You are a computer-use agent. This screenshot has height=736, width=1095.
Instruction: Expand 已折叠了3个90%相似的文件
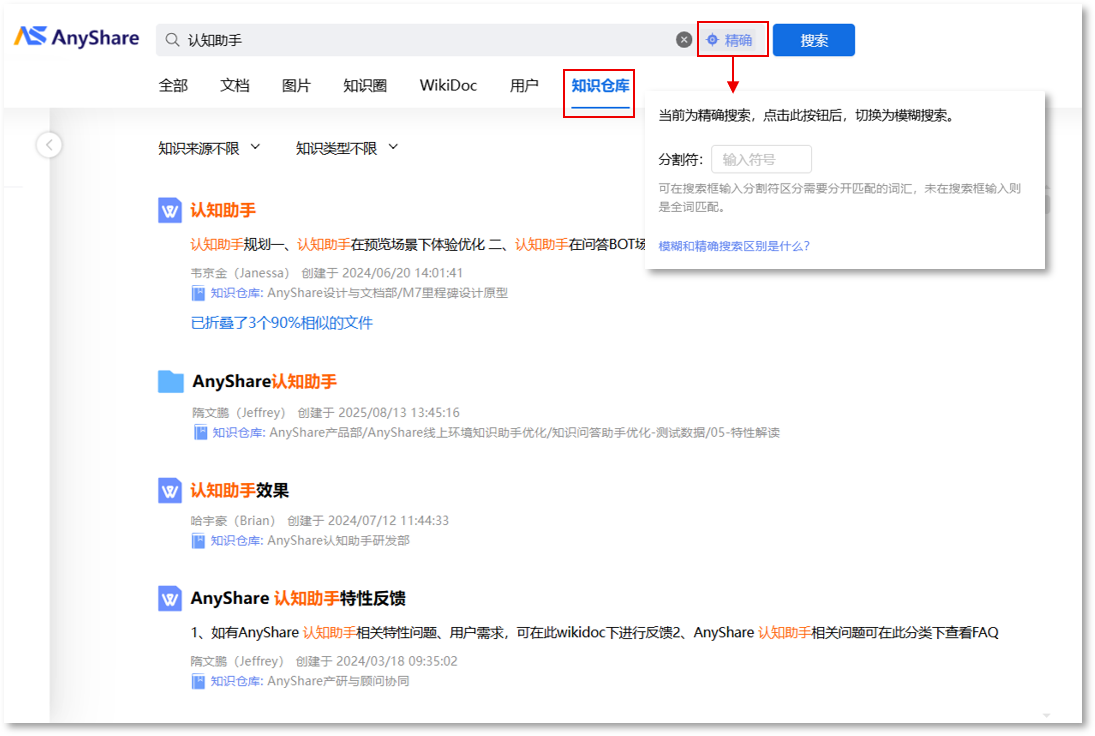[x=281, y=323]
